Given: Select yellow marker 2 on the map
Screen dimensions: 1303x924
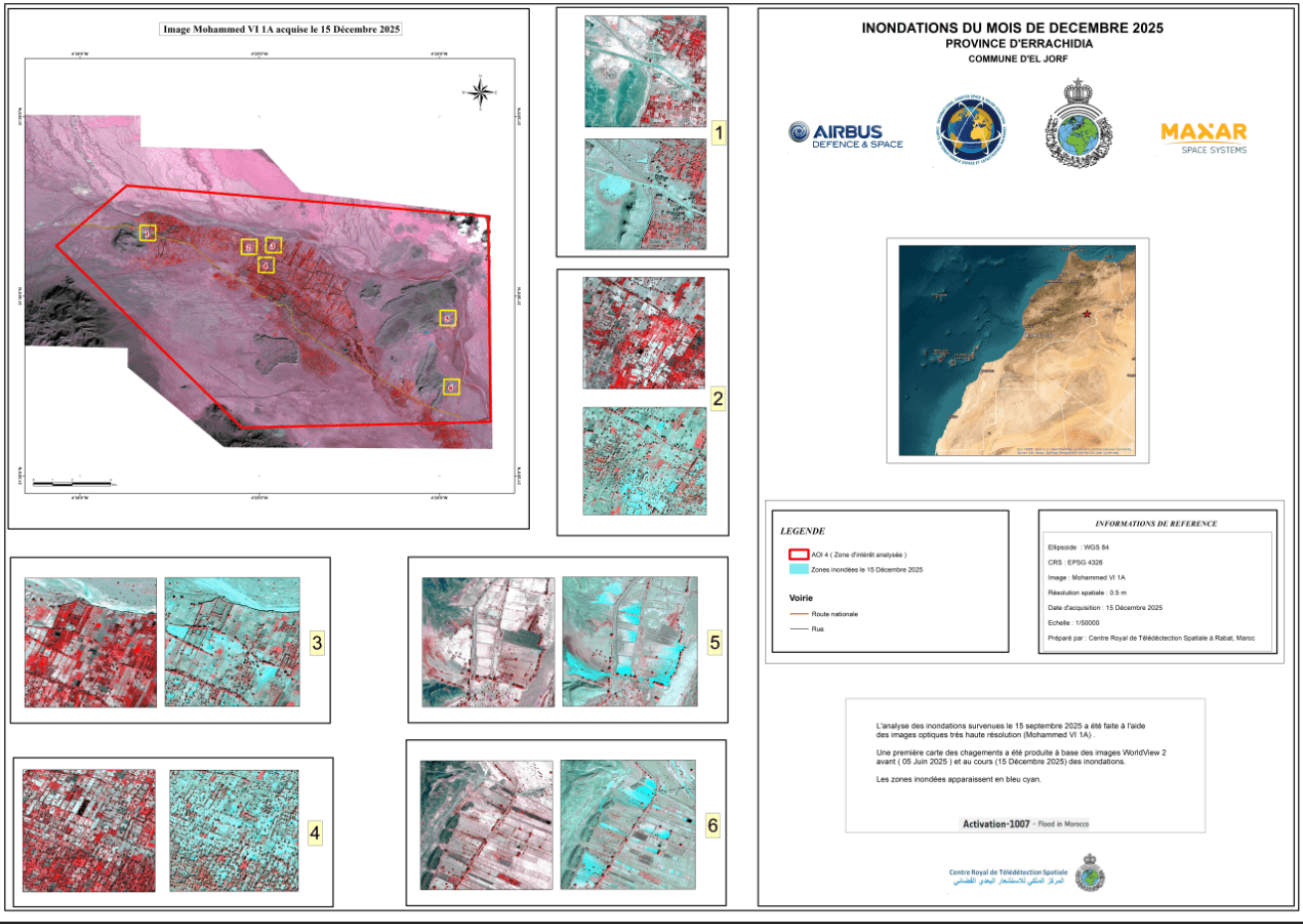Looking at the screenshot, I should tap(249, 246).
